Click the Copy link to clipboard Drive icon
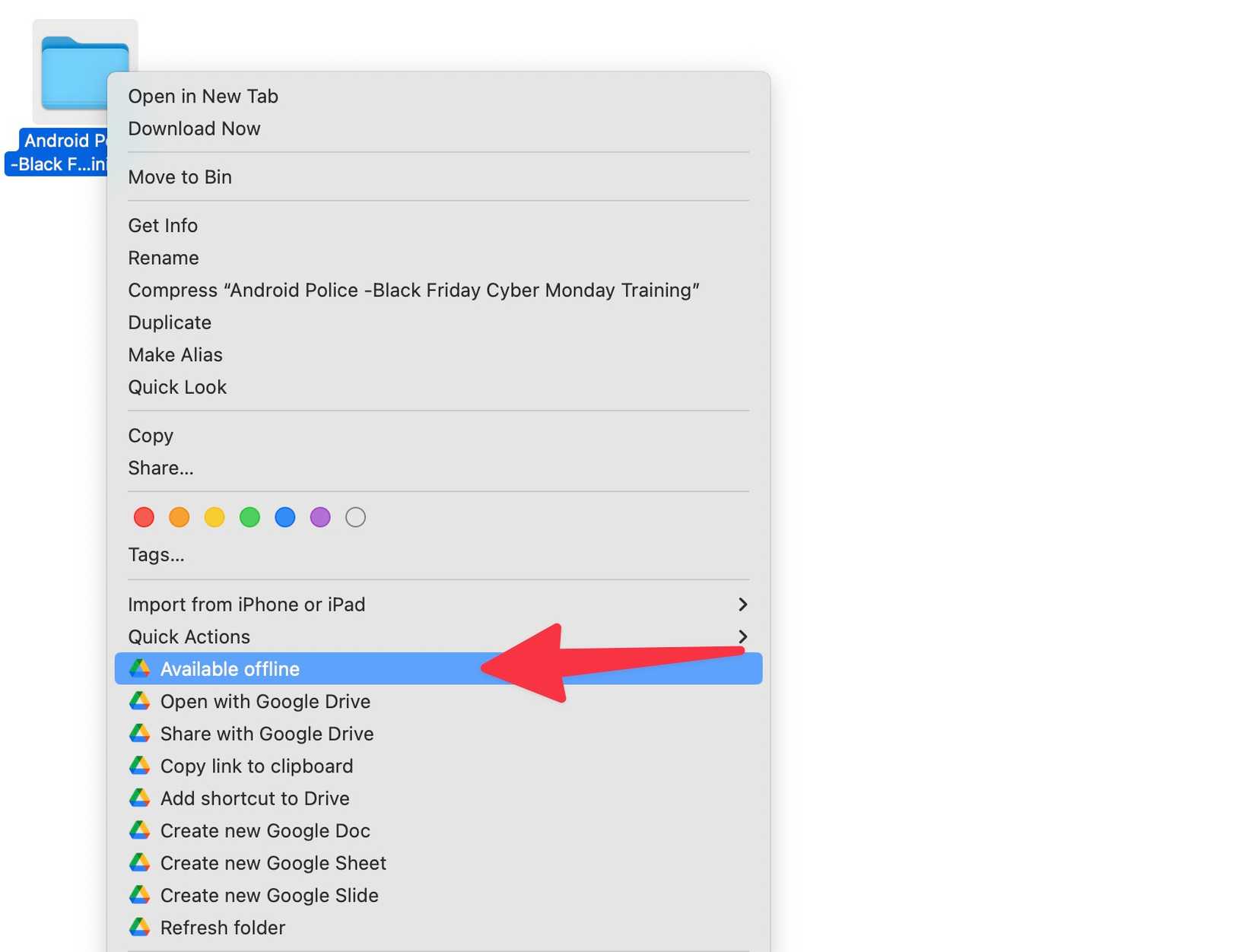The image size is (1255, 952). pyautogui.click(x=141, y=766)
